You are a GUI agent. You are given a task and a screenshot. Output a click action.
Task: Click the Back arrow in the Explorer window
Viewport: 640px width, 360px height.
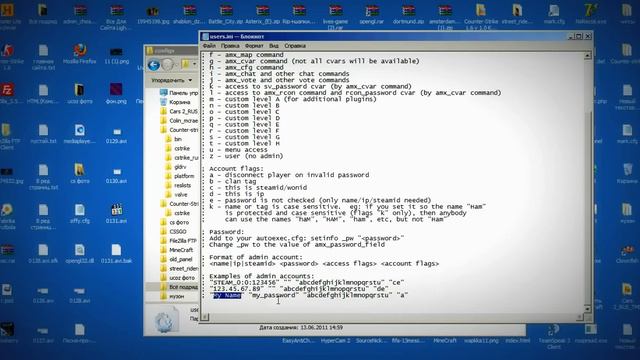click(154, 65)
